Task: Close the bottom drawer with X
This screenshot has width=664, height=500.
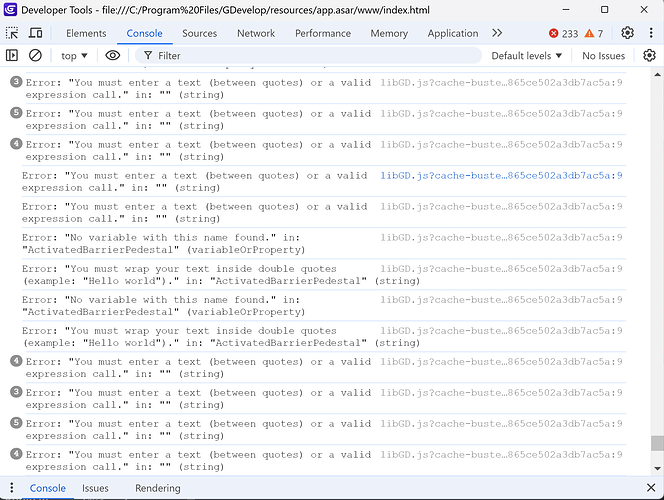Action: tap(651, 488)
